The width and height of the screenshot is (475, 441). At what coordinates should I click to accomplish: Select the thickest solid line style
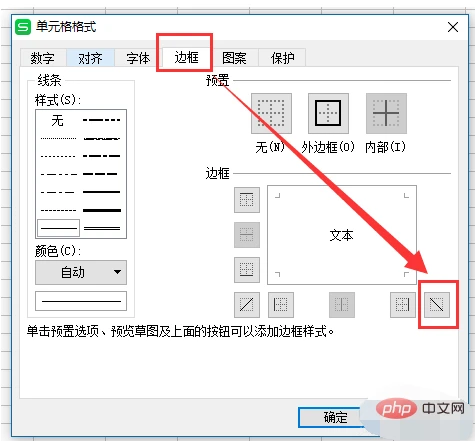(x=102, y=210)
